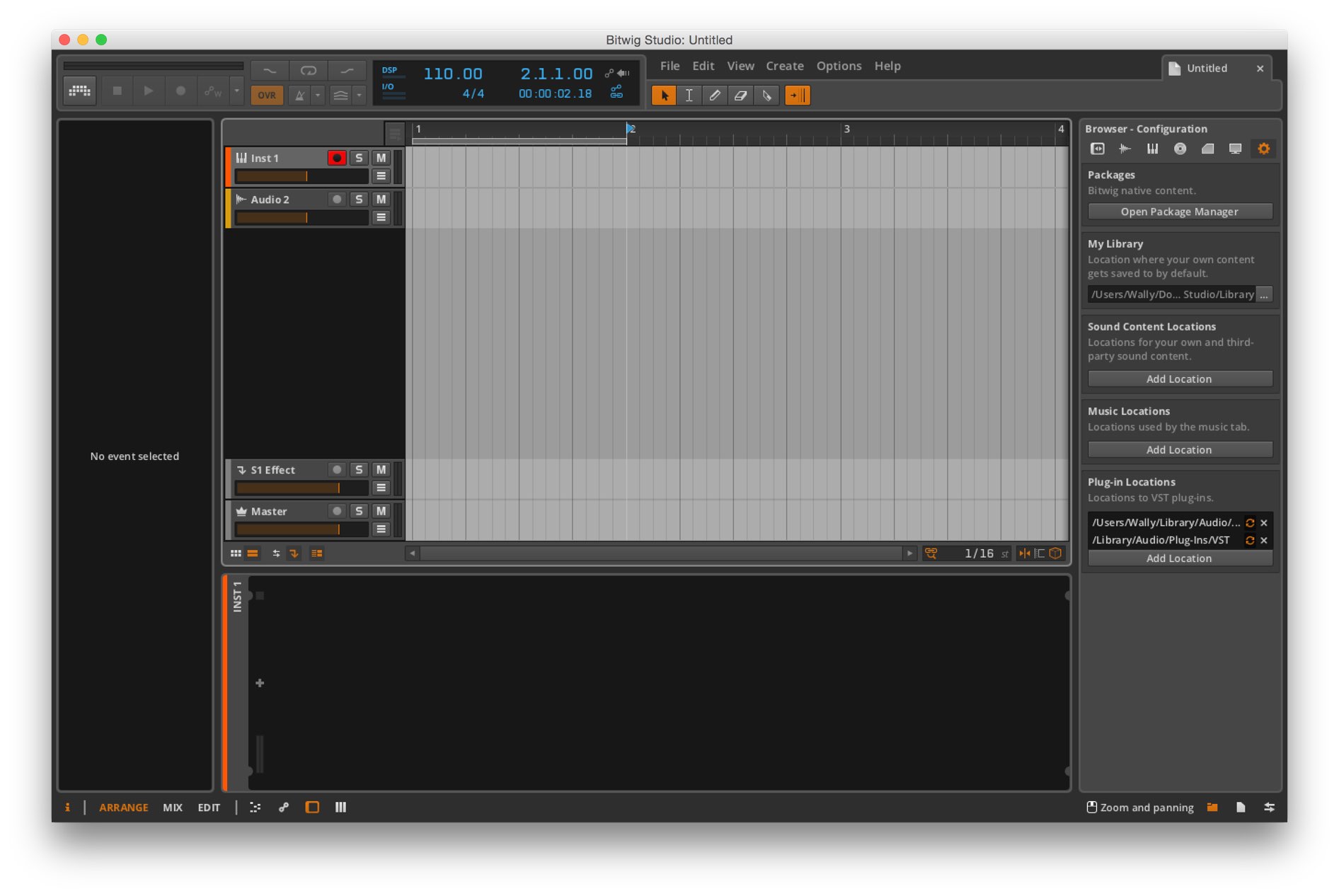This screenshot has width=1339, height=896.
Task: Expand S1 Effect track automation lanes
Action: (381, 488)
